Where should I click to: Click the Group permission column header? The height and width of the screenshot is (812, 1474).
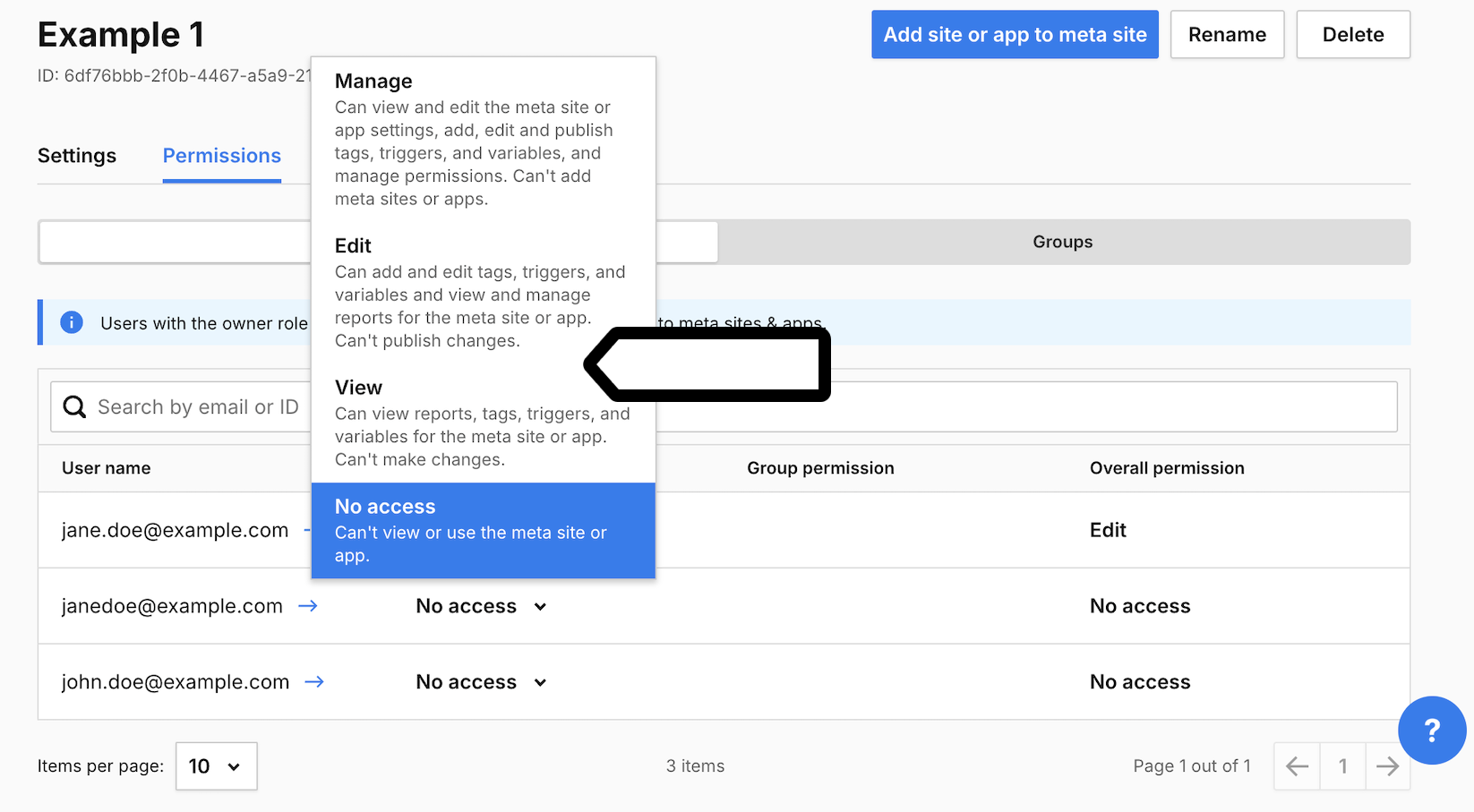click(820, 468)
